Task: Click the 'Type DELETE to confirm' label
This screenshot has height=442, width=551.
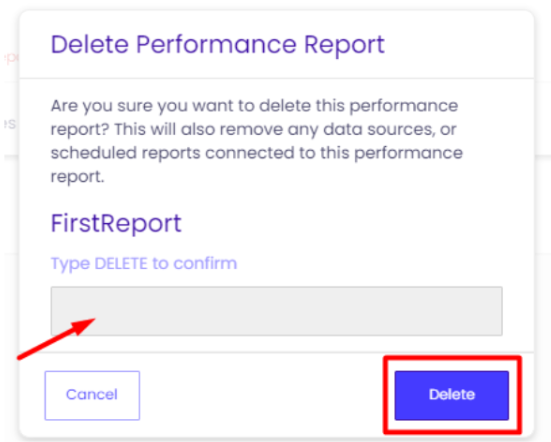Action: (x=144, y=264)
